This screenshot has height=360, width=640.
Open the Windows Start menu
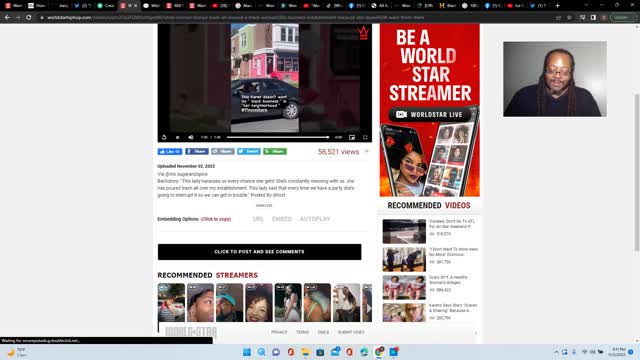(247, 352)
